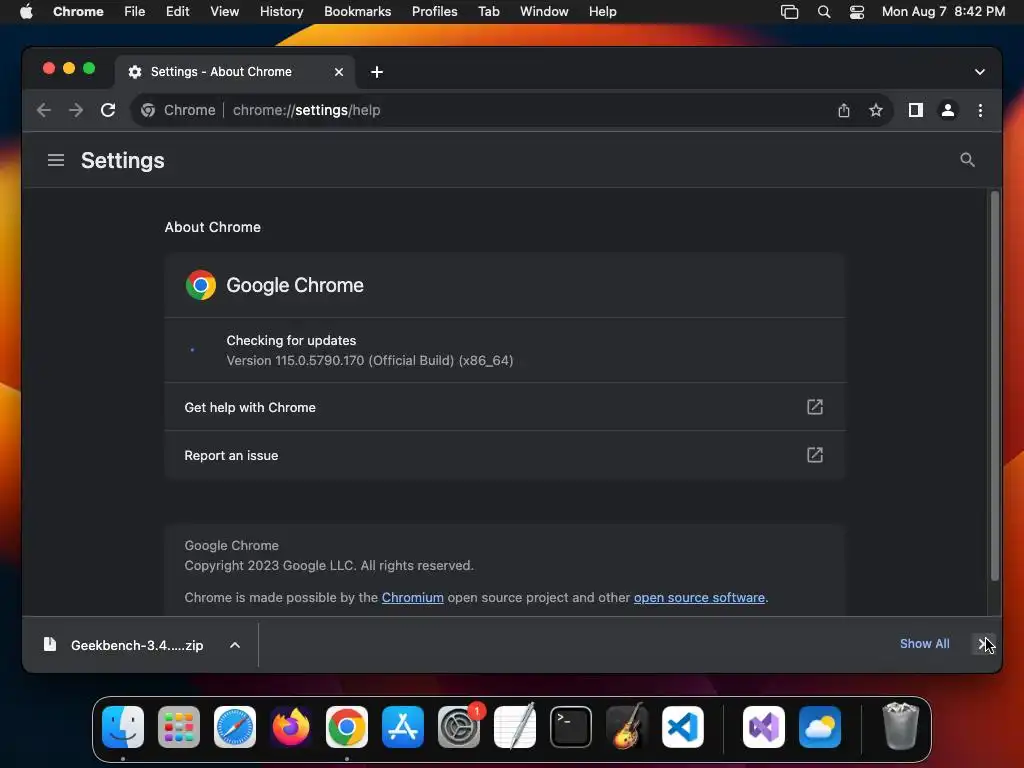Open the Help menu
This screenshot has width=1024, height=768.
(x=602, y=12)
